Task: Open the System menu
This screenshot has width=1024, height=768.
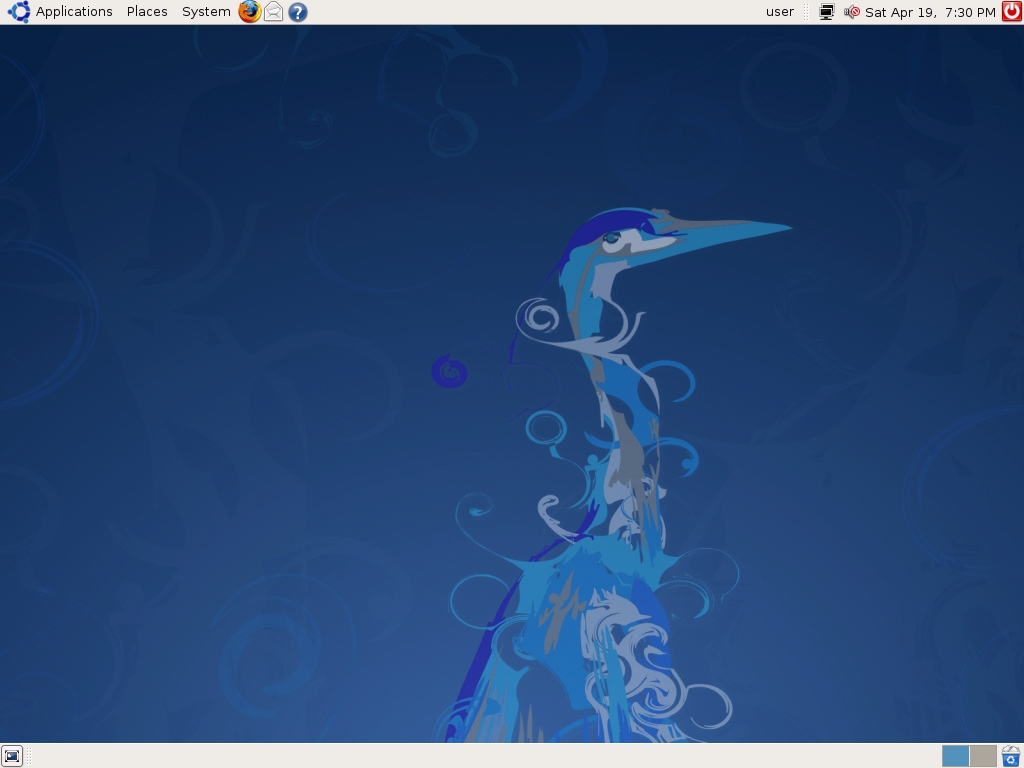Action: coord(206,12)
